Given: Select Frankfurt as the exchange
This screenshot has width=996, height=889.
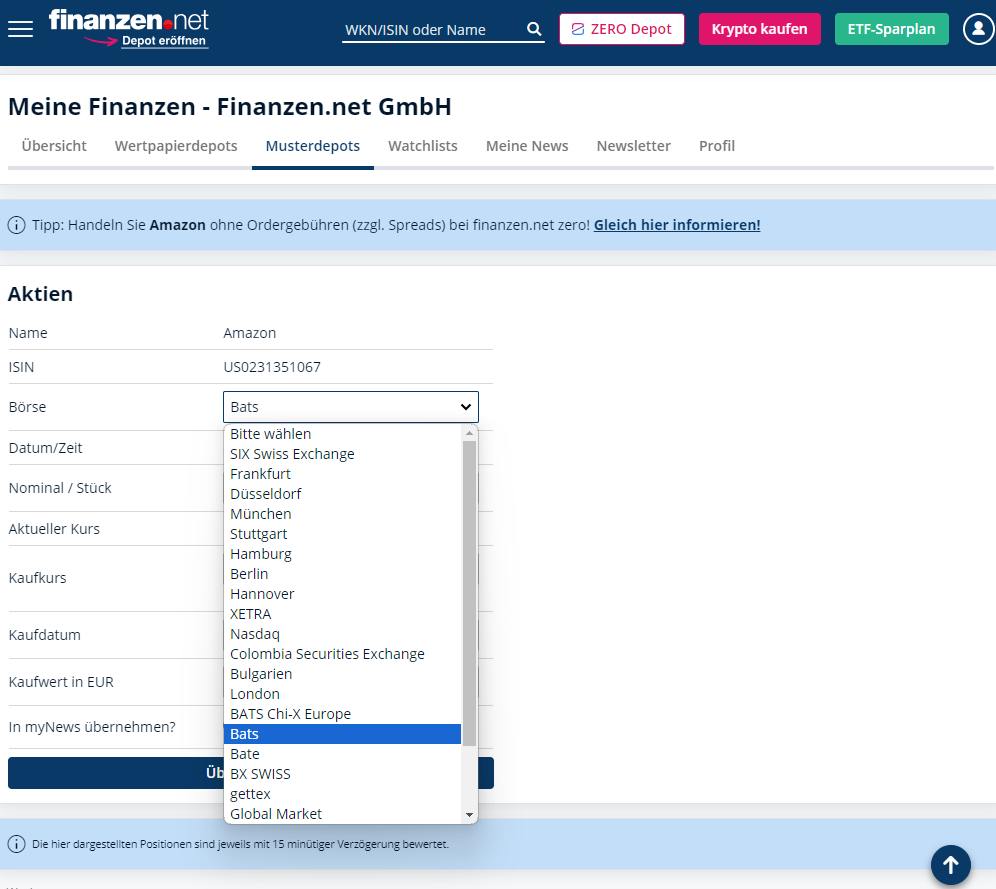Looking at the screenshot, I should [342, 474].
